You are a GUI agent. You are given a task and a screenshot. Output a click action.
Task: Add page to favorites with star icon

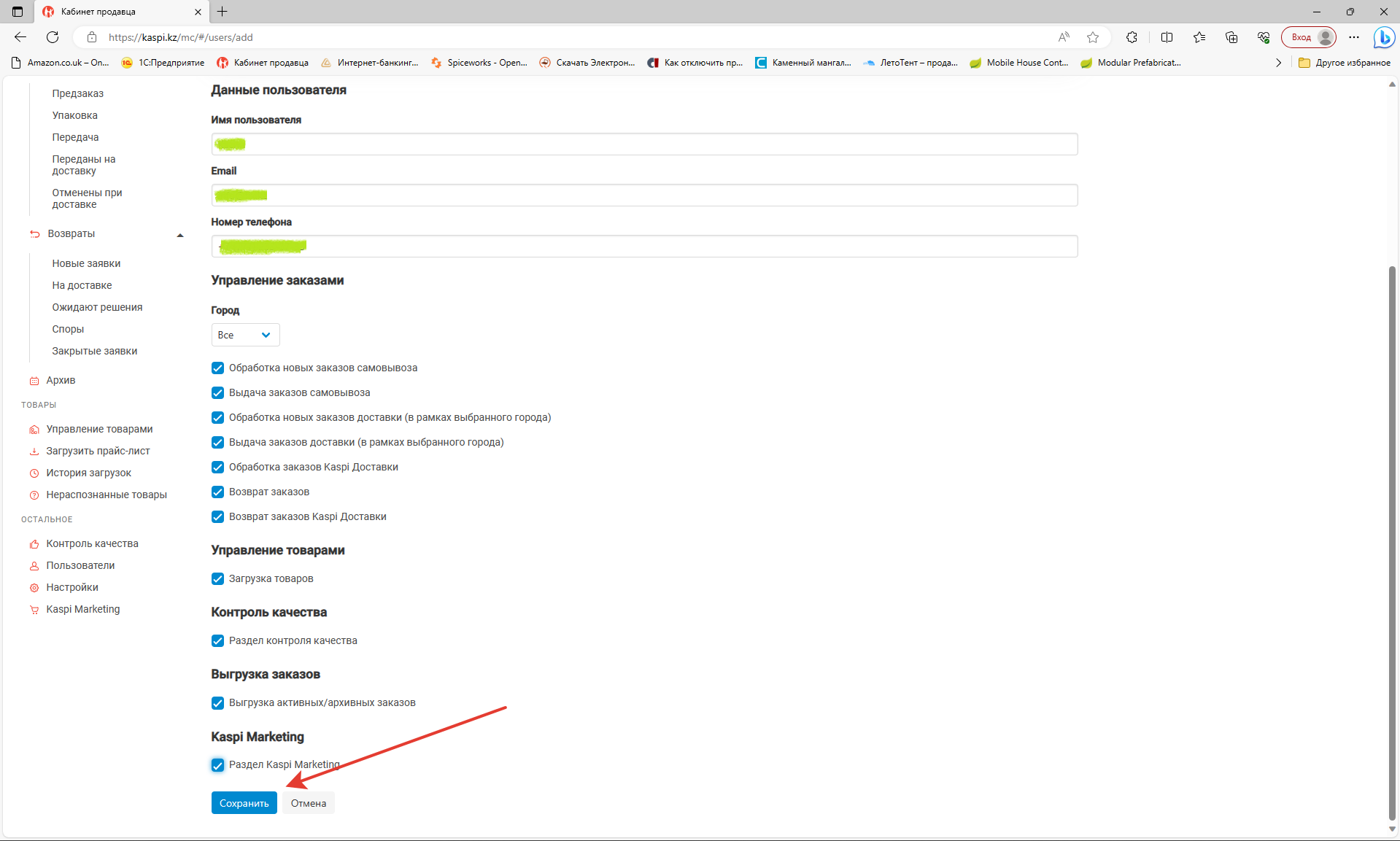pos(1092,37)
